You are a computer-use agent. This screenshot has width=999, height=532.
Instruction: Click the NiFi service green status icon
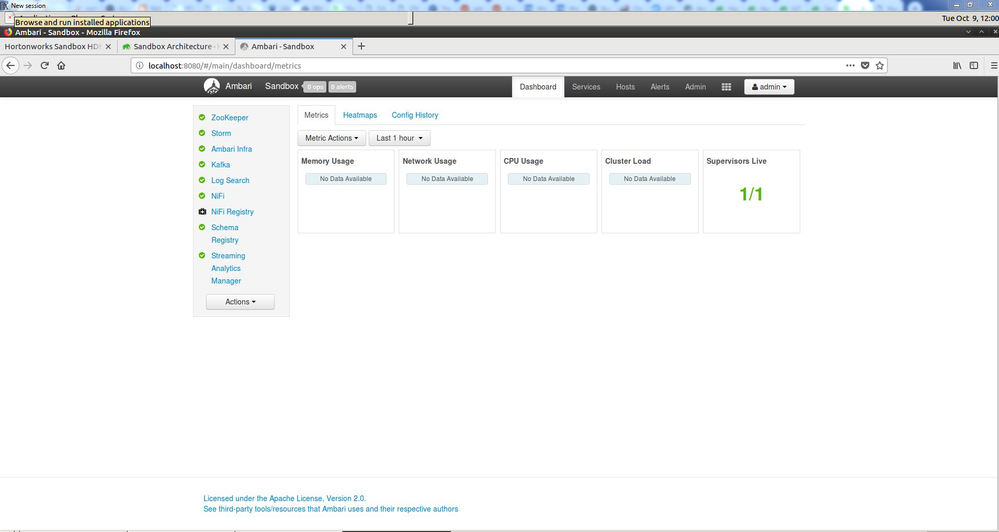point(202,196)
